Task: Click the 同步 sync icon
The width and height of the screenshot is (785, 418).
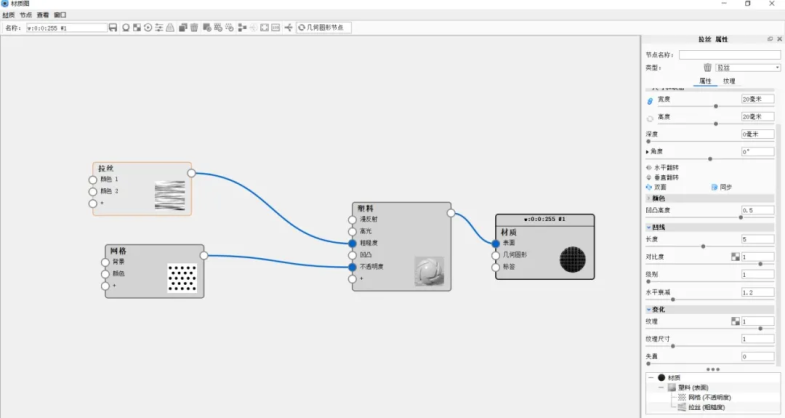Action: point(713,186)
